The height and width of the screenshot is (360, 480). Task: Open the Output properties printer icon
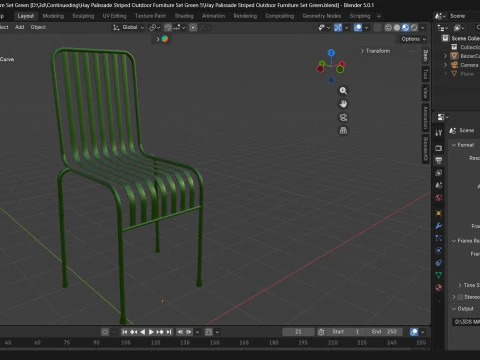(x=439, y=160)
